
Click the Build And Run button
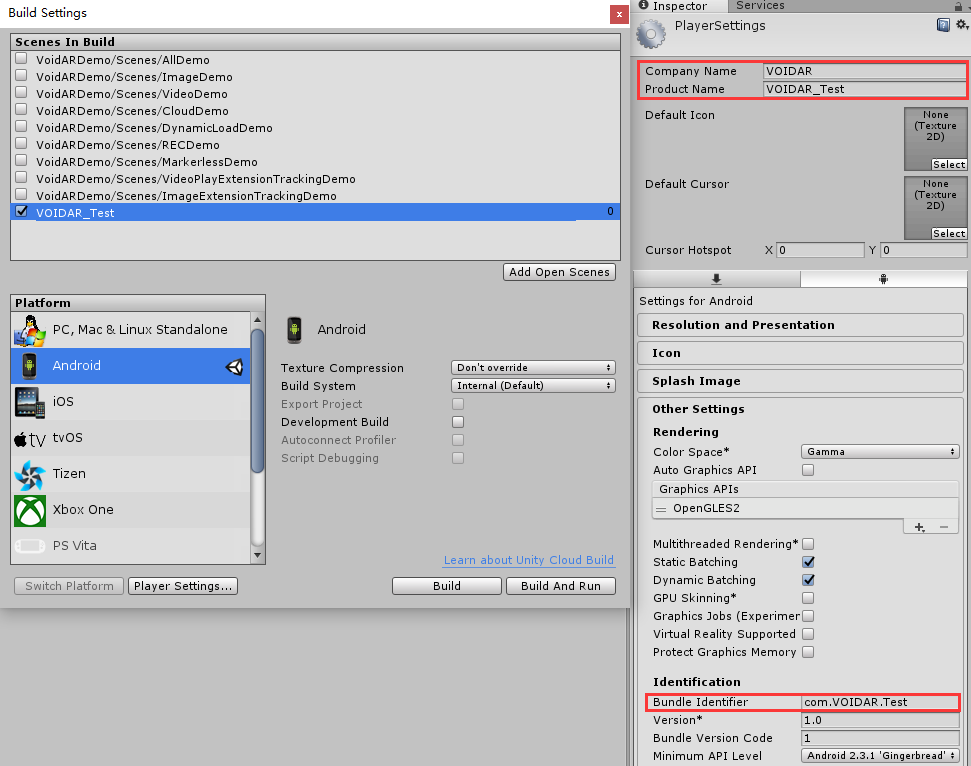coord(560,586)
